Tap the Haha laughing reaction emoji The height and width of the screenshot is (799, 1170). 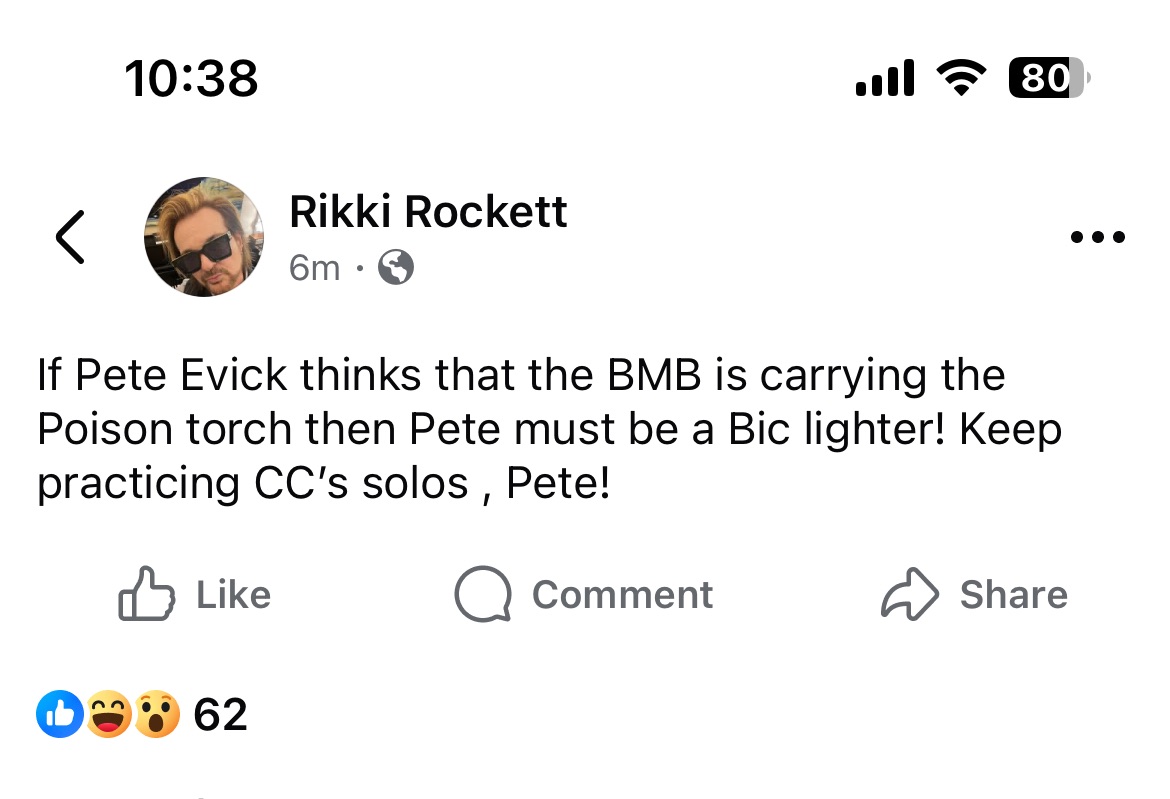pyautogui.click(x=108, y=715)
